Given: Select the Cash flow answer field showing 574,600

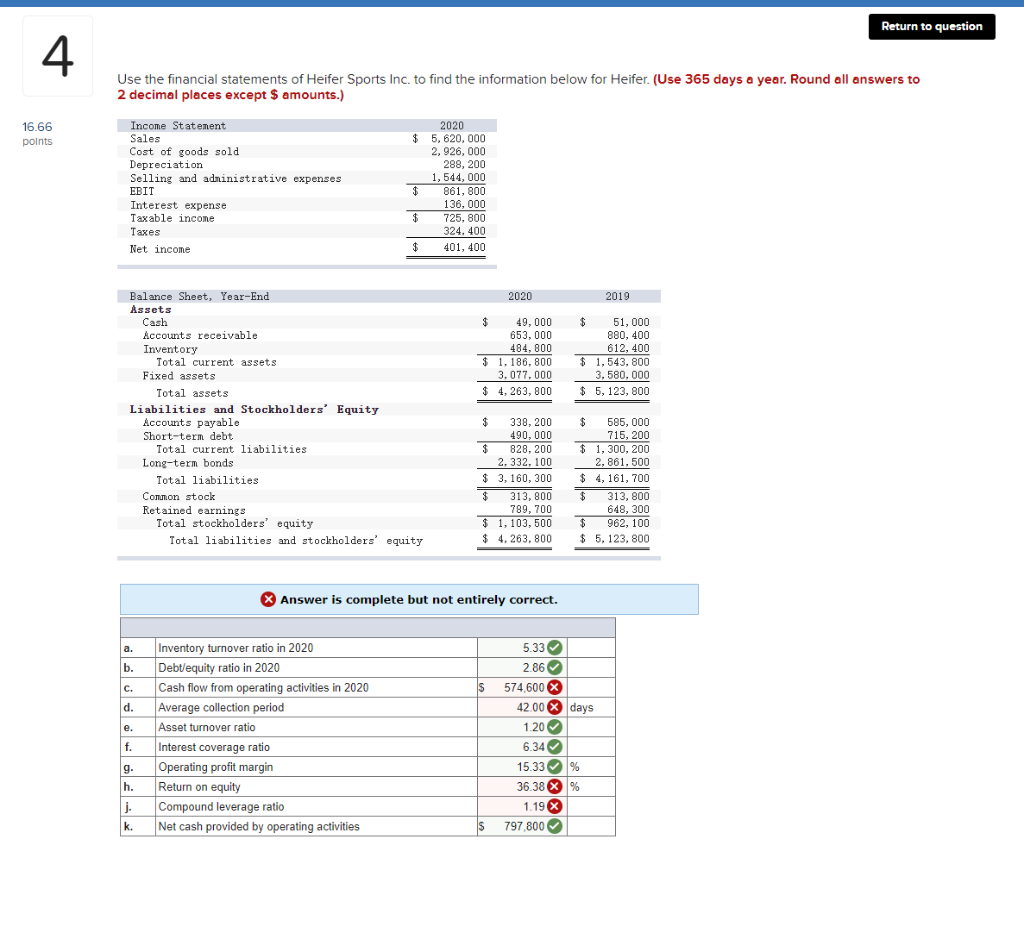Looking at the screenshot, I should tap(520, 687).
